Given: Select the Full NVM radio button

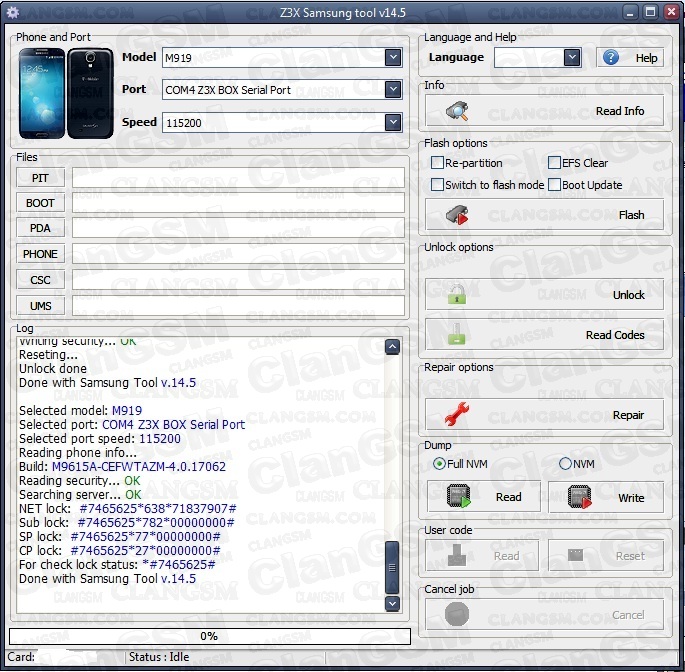Looking at the screenshot, I should [439, 464].
